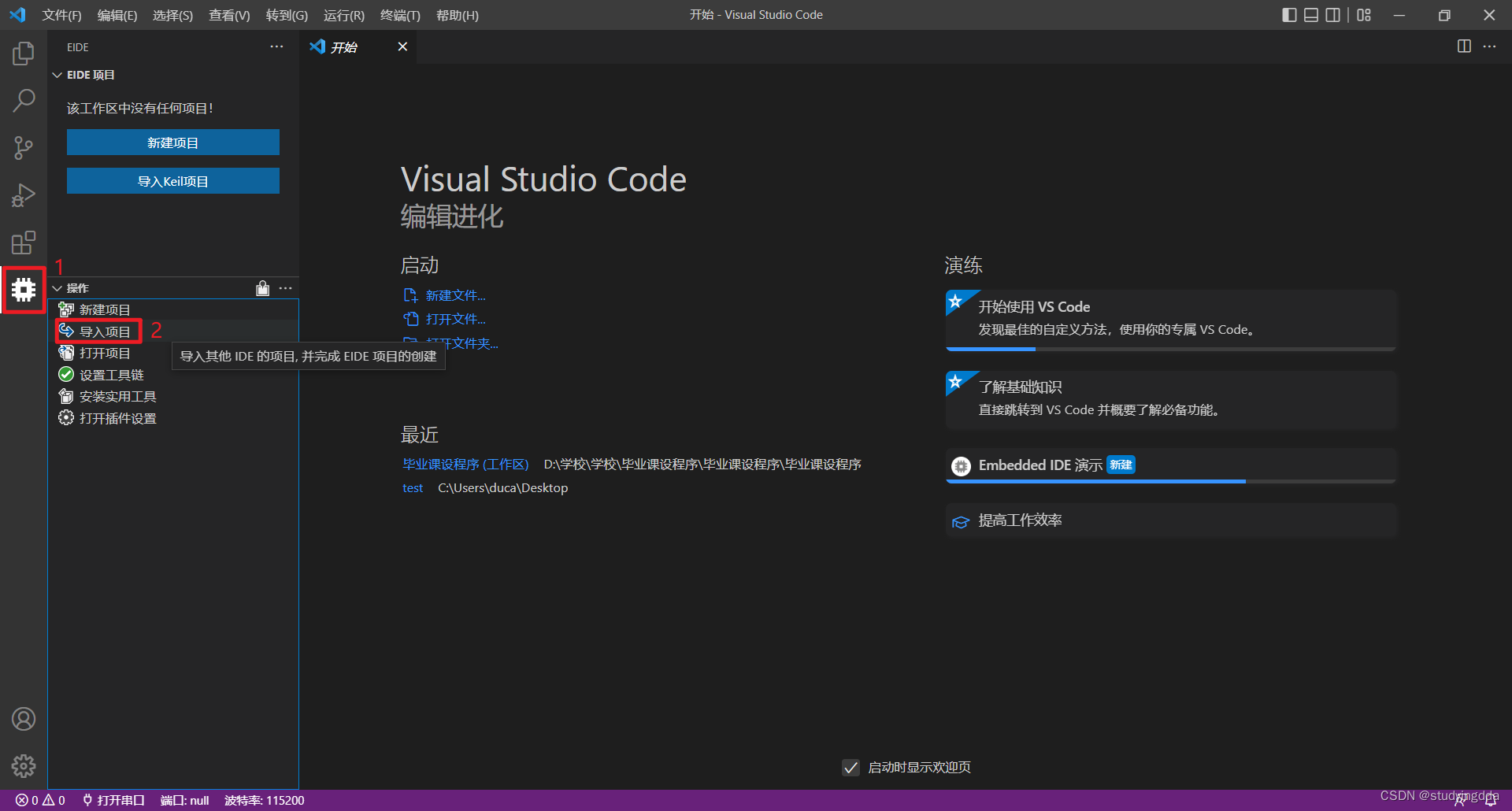The width and height of the screenshot is (1512, 811).
Task: Open the Source Control view
Action: click(24, 148)
